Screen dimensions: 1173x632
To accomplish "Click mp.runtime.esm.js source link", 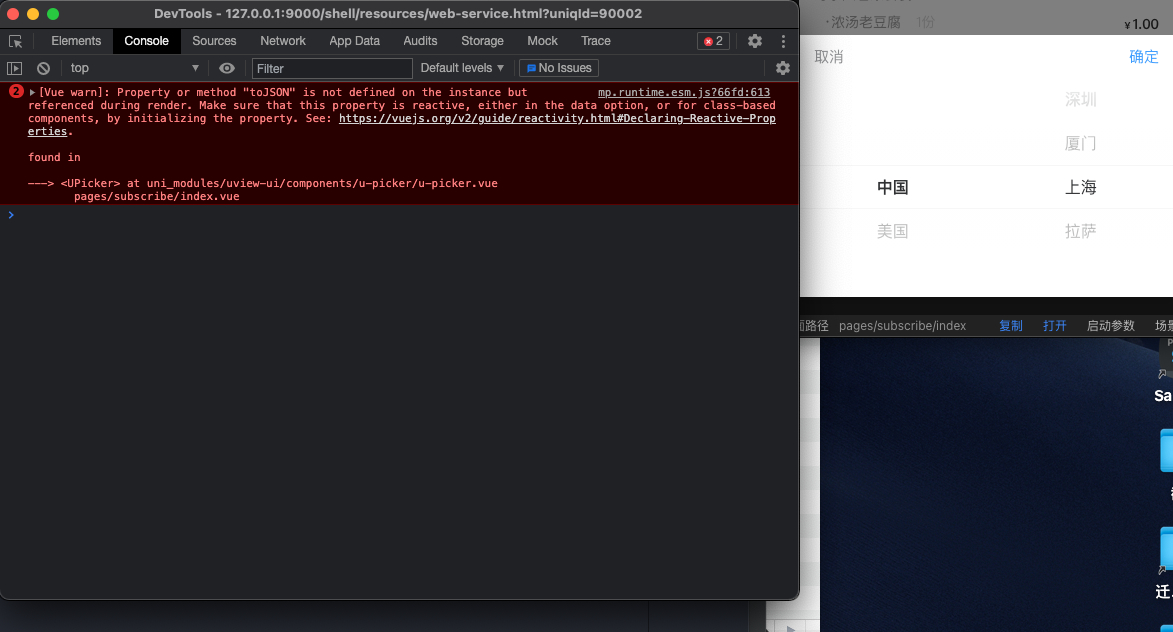I will [683, 92].
